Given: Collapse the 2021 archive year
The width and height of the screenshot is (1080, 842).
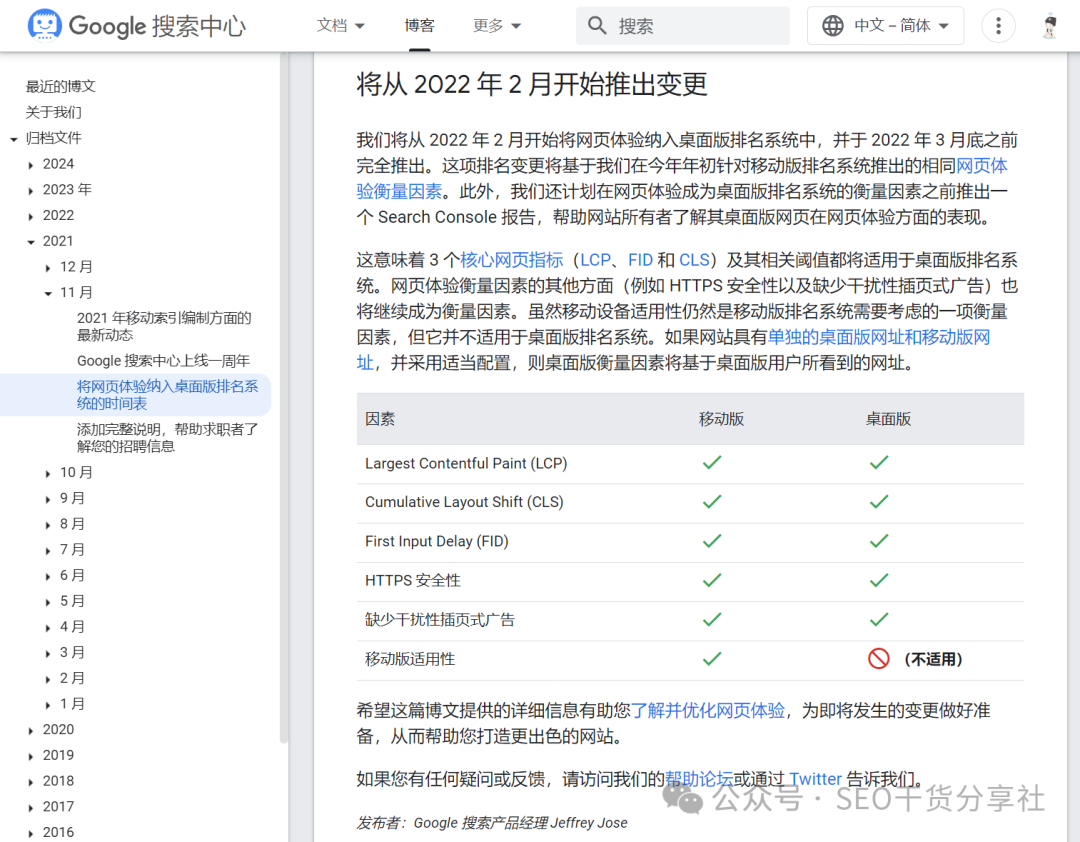Looking at the screenshot, I should point(31,242).
